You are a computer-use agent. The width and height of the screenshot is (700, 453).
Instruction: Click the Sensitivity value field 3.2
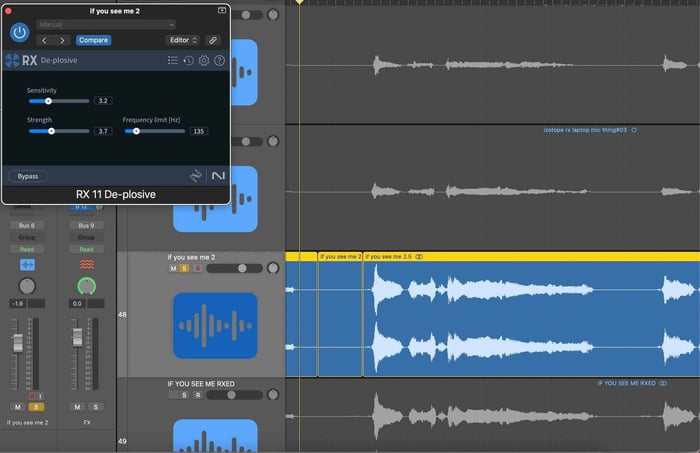(x=103, y=101)
